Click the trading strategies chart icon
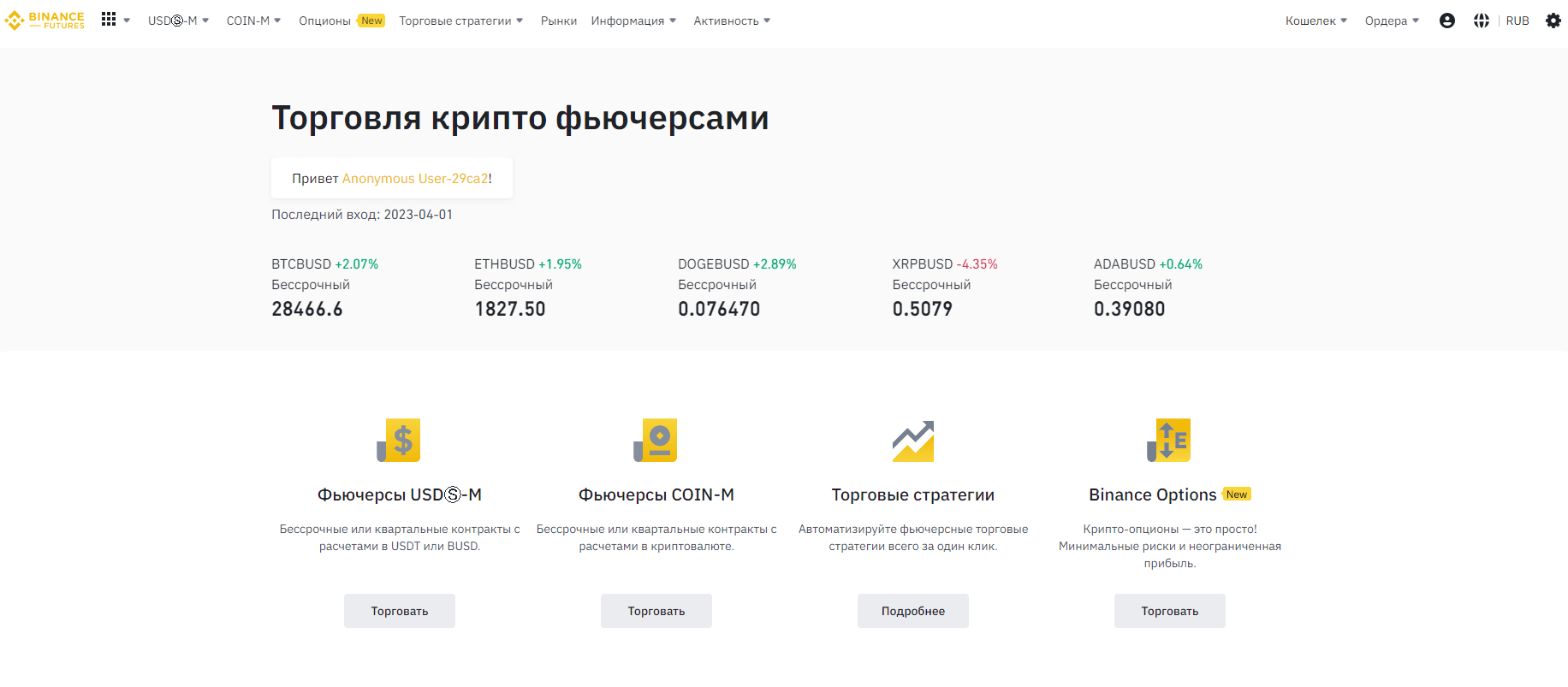 click(912, 441)
